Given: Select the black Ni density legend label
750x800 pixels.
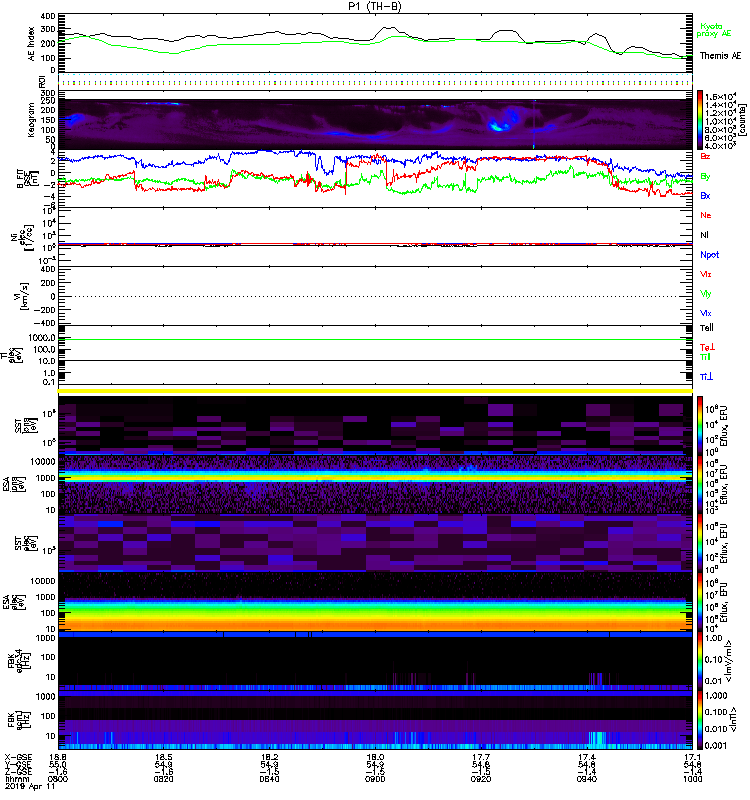Looking at the screenshot, I should tap(705, 235).
